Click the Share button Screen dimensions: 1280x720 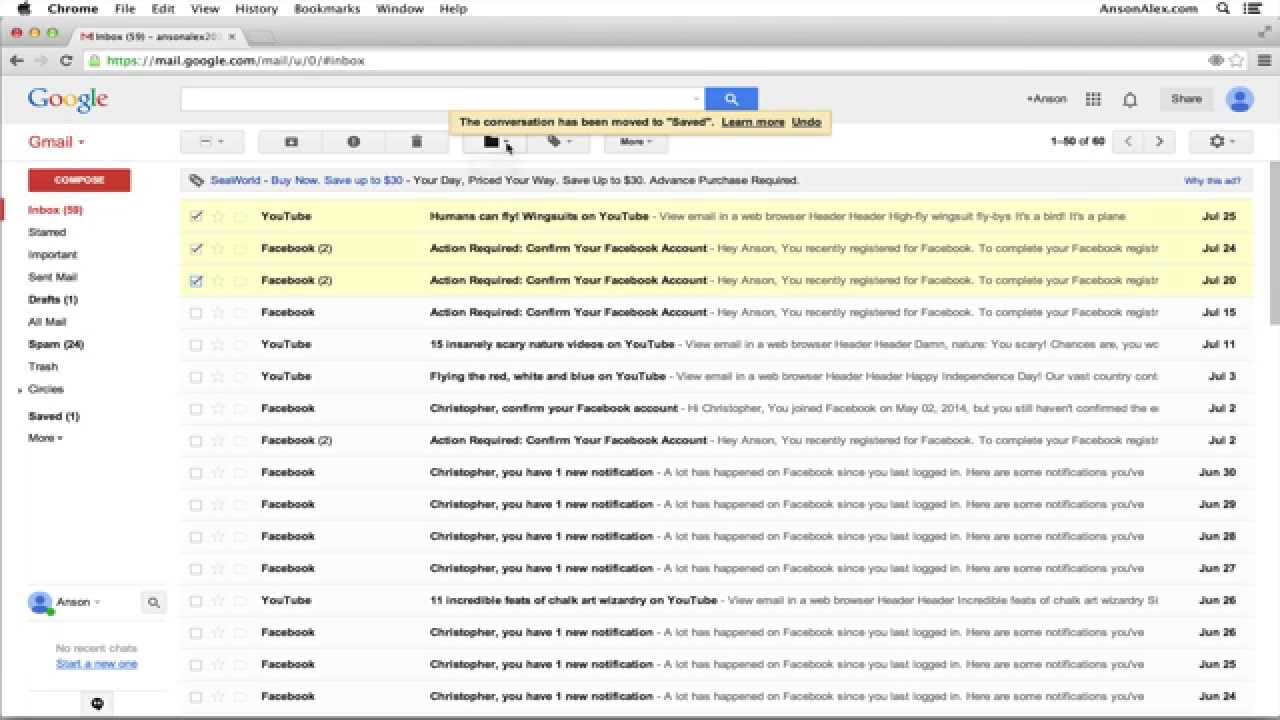(x=1186, y=99)
